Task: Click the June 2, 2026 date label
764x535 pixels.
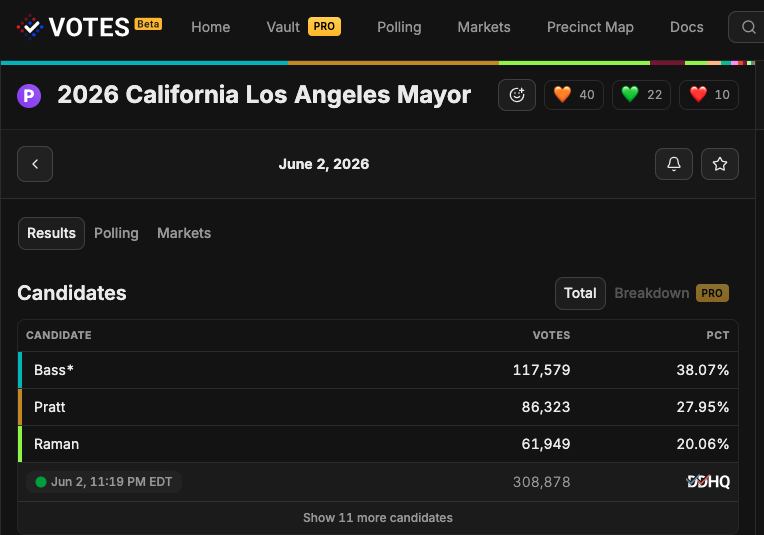Action: tap(324, 164)
